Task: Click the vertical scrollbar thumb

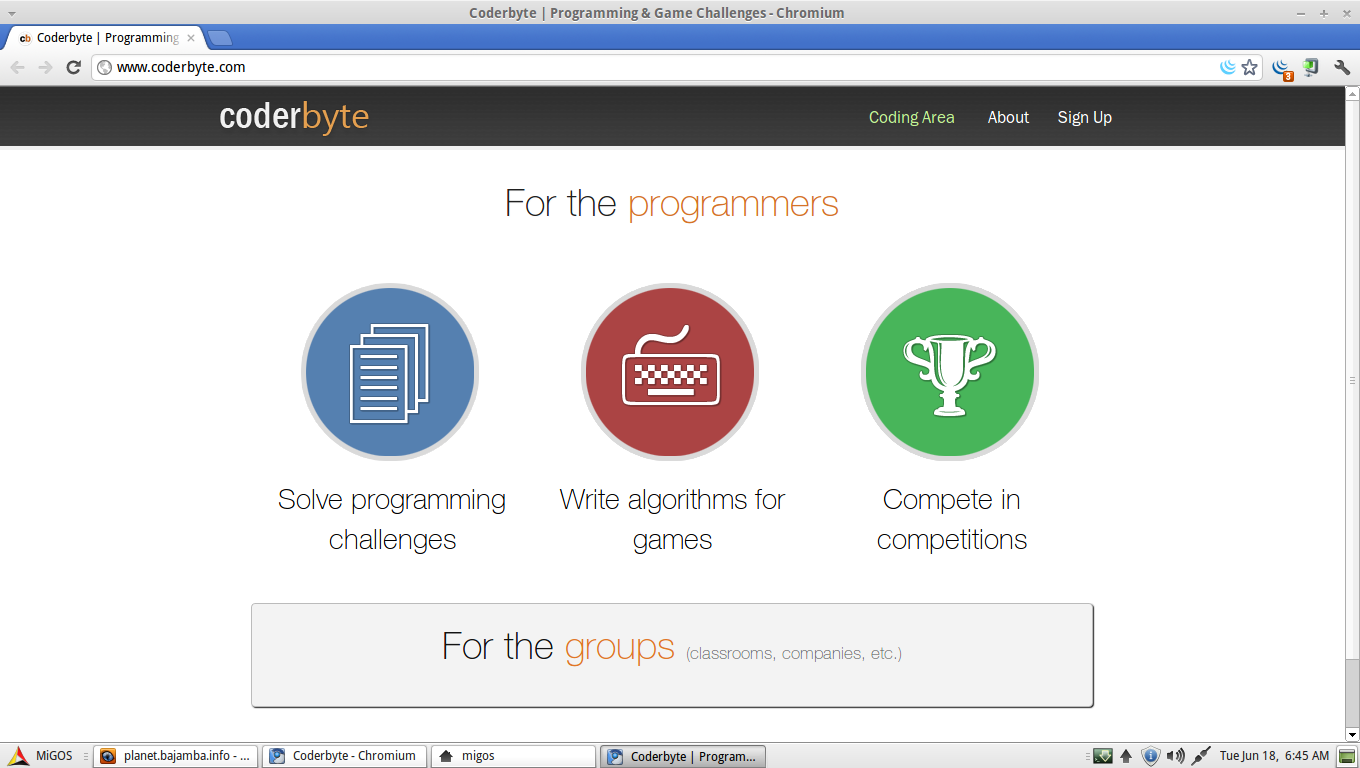Action: tap(1352, 380)
